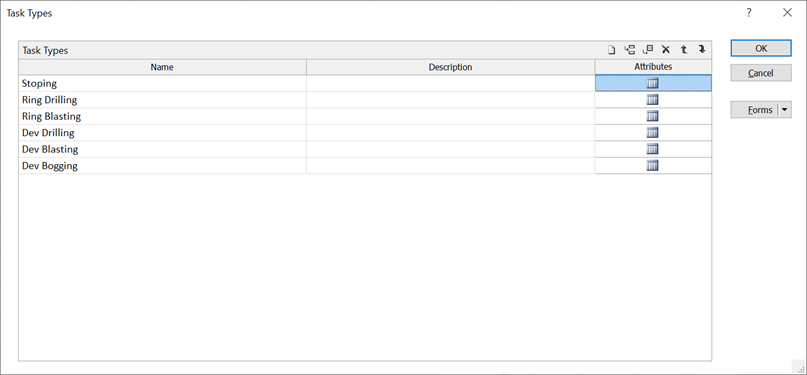The image size is (807, 375).
Task: Click the Forms button
Action: tap(755, 110)
